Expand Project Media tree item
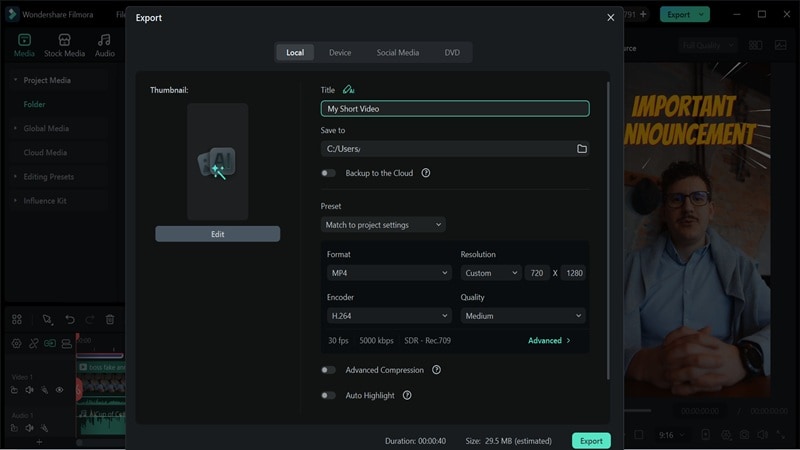 pos(15,80)
